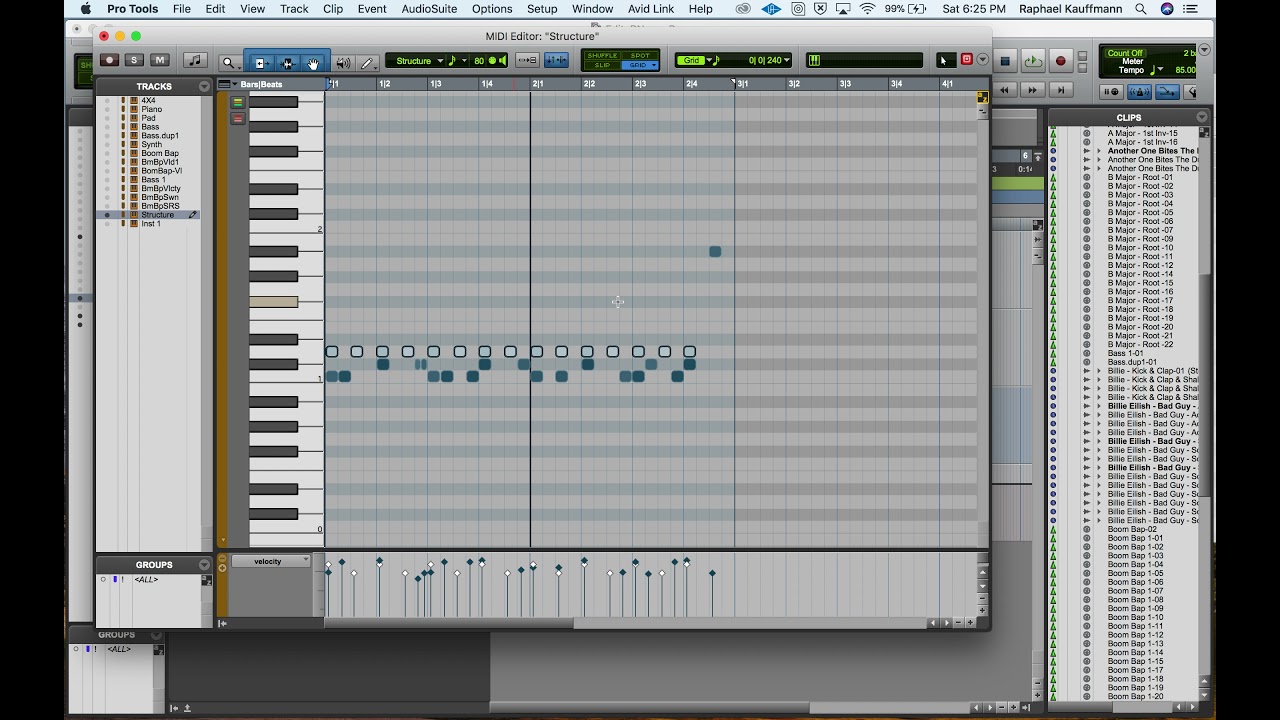Toggle the show/hide dot for the Piano track
Viewport: 1280px width, 720px height.
point(107,109)
